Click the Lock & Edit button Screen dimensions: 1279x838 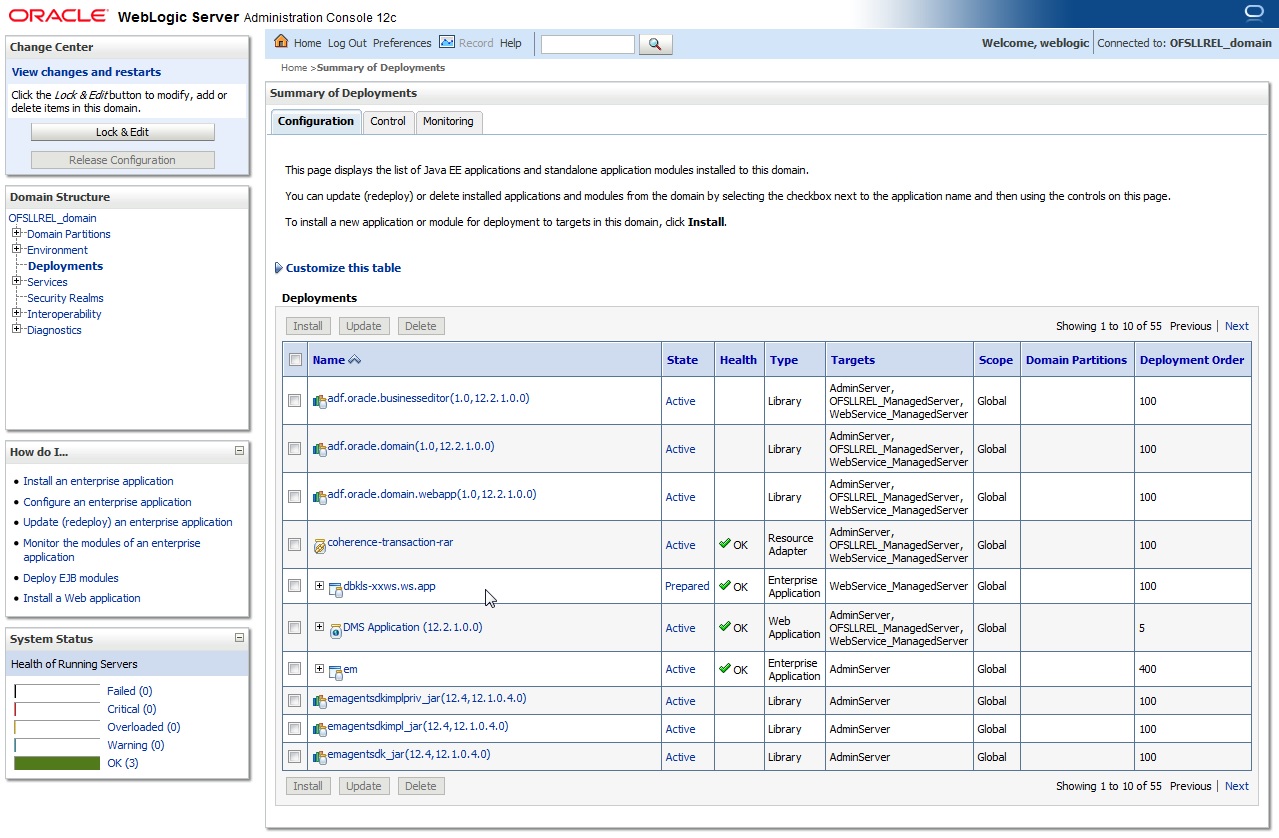(x=123, y=132)
